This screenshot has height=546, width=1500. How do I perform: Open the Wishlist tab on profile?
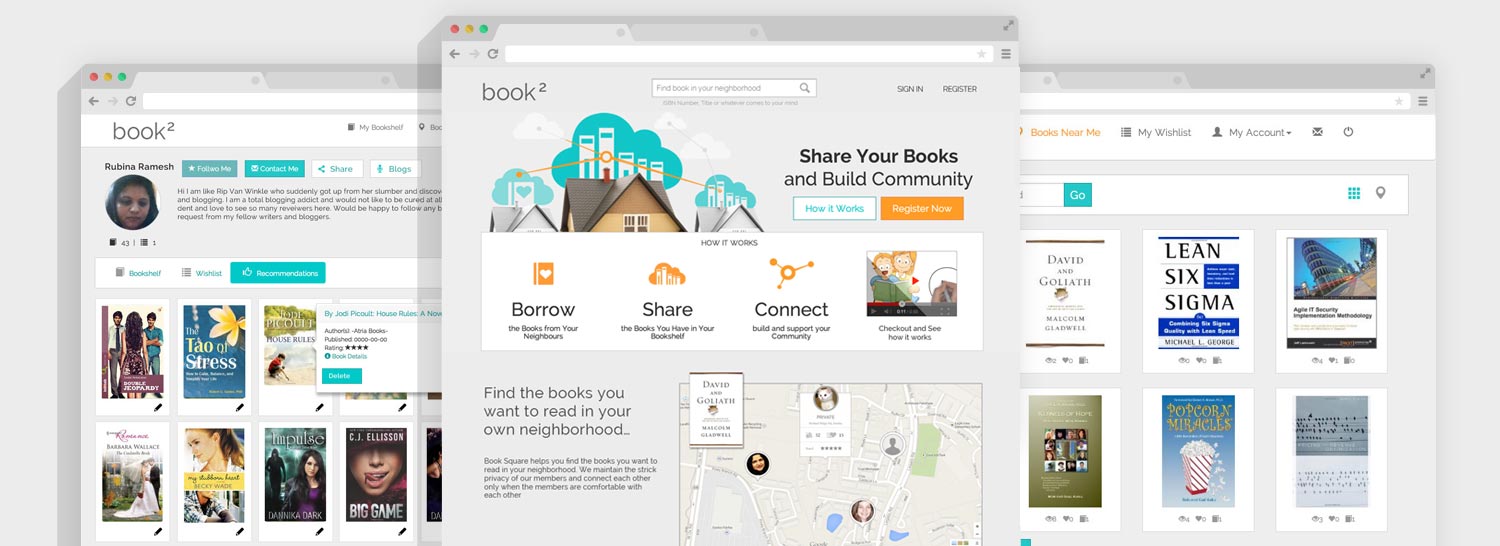202,273
